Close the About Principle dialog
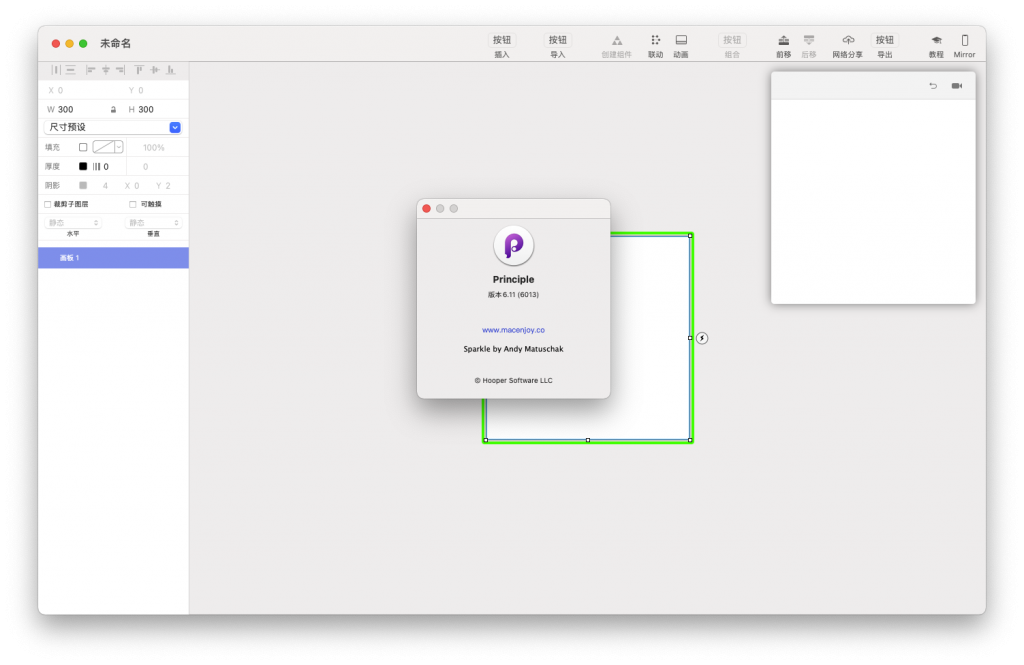The image size is (1024, 665). tap(426, 208)
